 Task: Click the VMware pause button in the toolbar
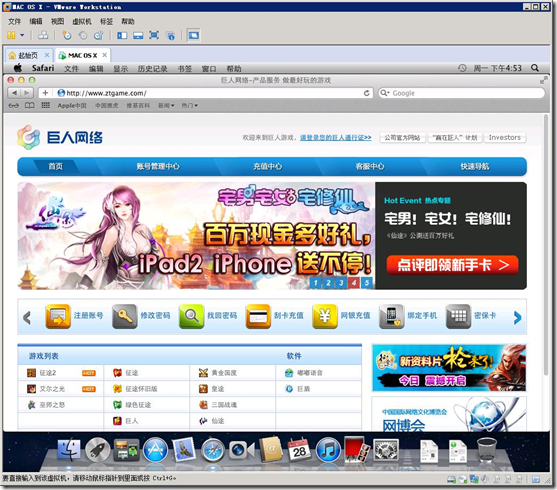point(11,35)
